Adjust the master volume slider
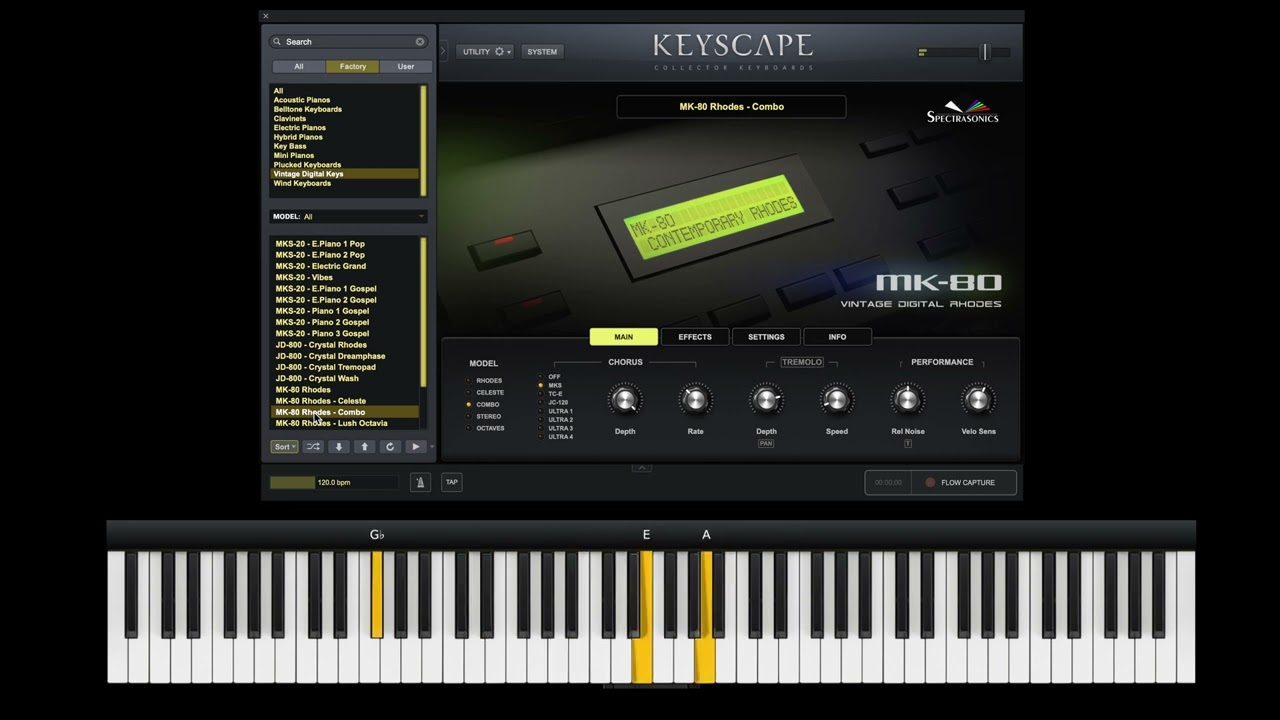 click(x=985, y=52)
